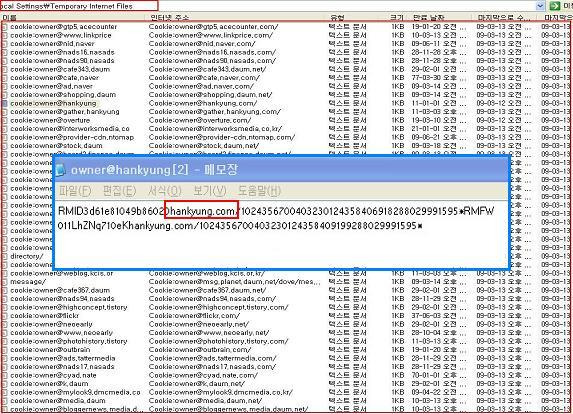The height and width of the screenshot is (414, 573).
Task: Open the 파일(F) menu in Notepad
Action: coord(75,191)
